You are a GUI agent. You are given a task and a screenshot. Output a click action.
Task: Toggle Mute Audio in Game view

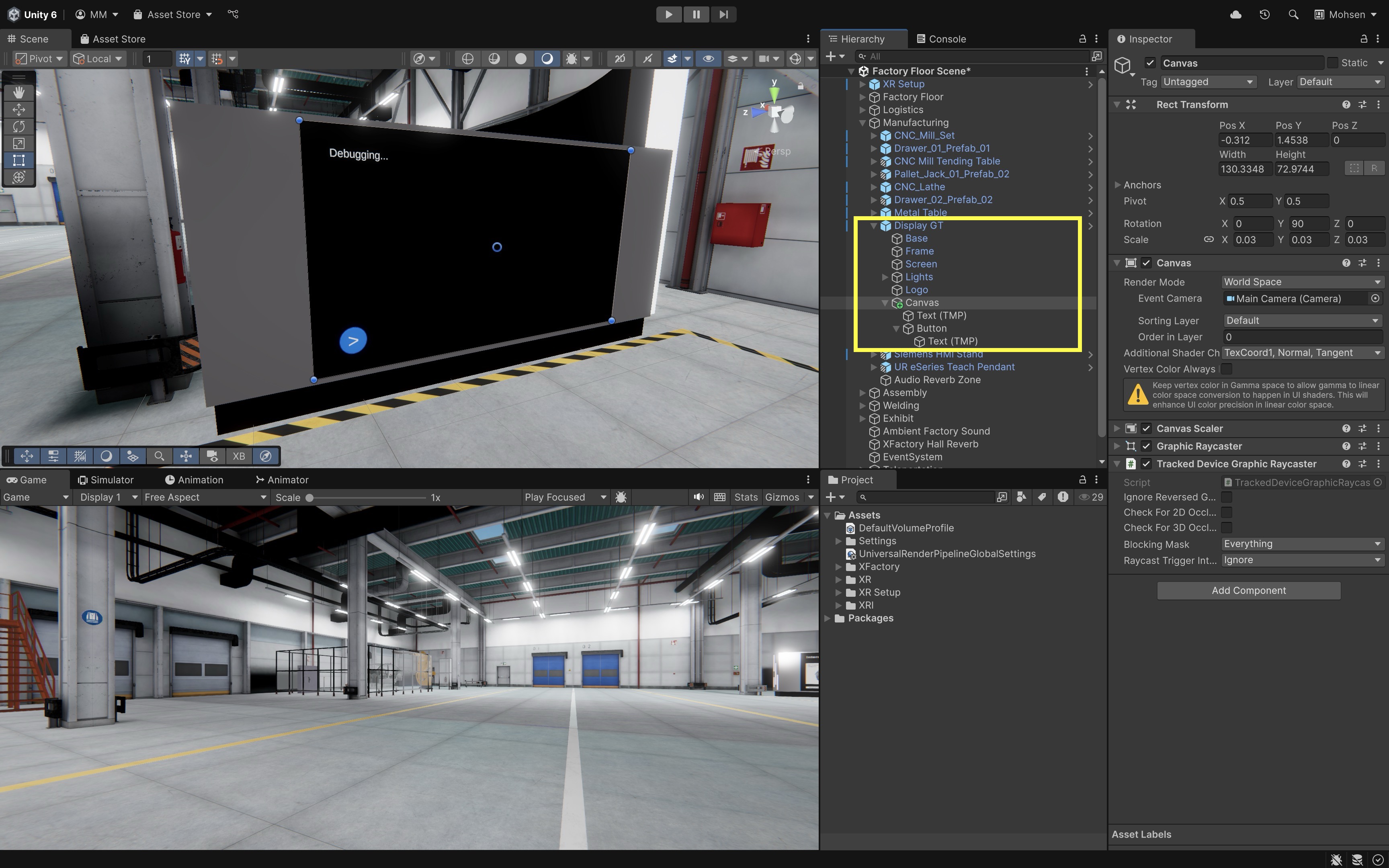(698, 497)
